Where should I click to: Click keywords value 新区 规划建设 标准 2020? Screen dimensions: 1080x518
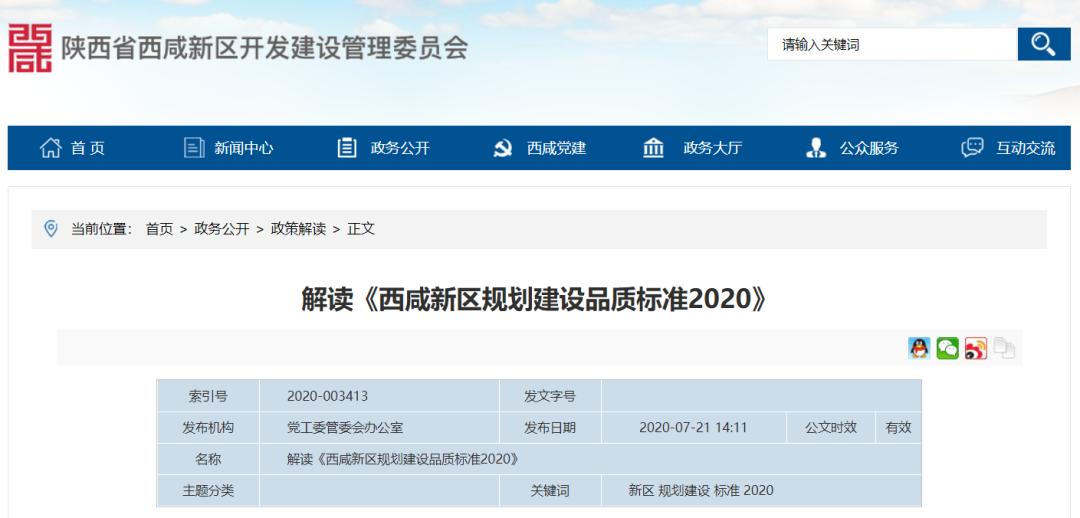[x=701, y=491]
